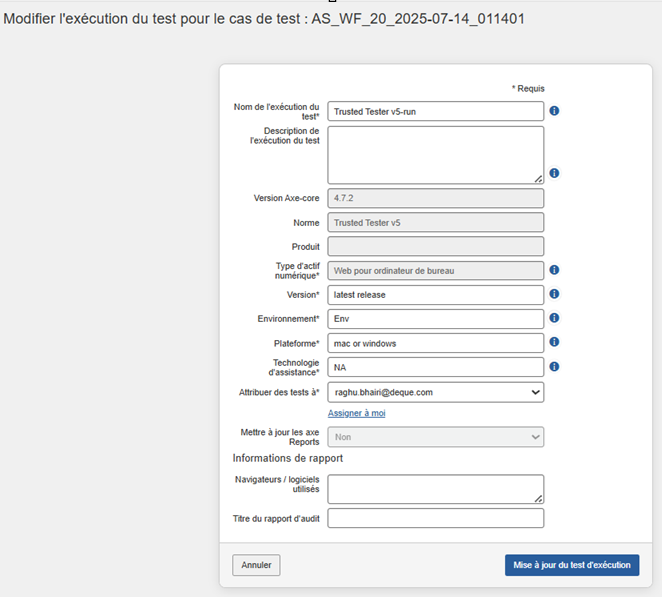662x597 pixels.
Task: Focus the Titre du rapport d'audit field
Action: click(435, 518)
